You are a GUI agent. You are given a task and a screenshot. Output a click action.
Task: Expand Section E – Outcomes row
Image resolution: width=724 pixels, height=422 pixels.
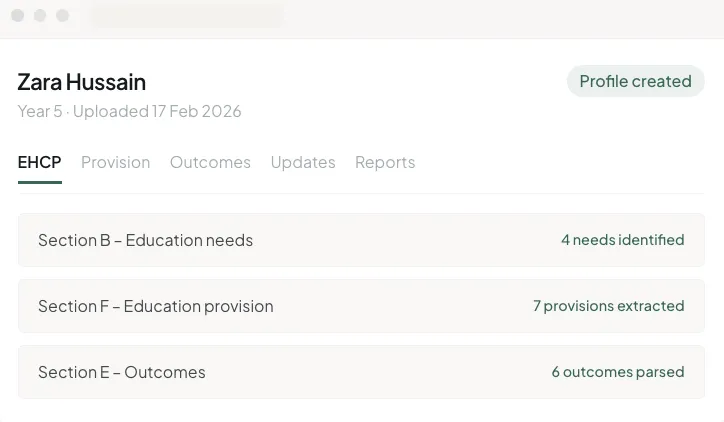(x=361, y=372)
